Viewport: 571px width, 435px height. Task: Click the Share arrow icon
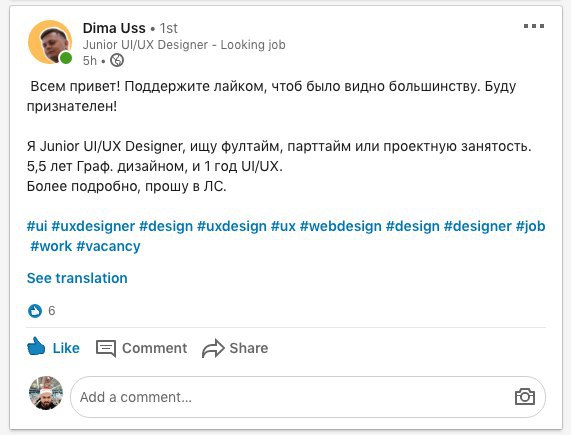point(213,348)
